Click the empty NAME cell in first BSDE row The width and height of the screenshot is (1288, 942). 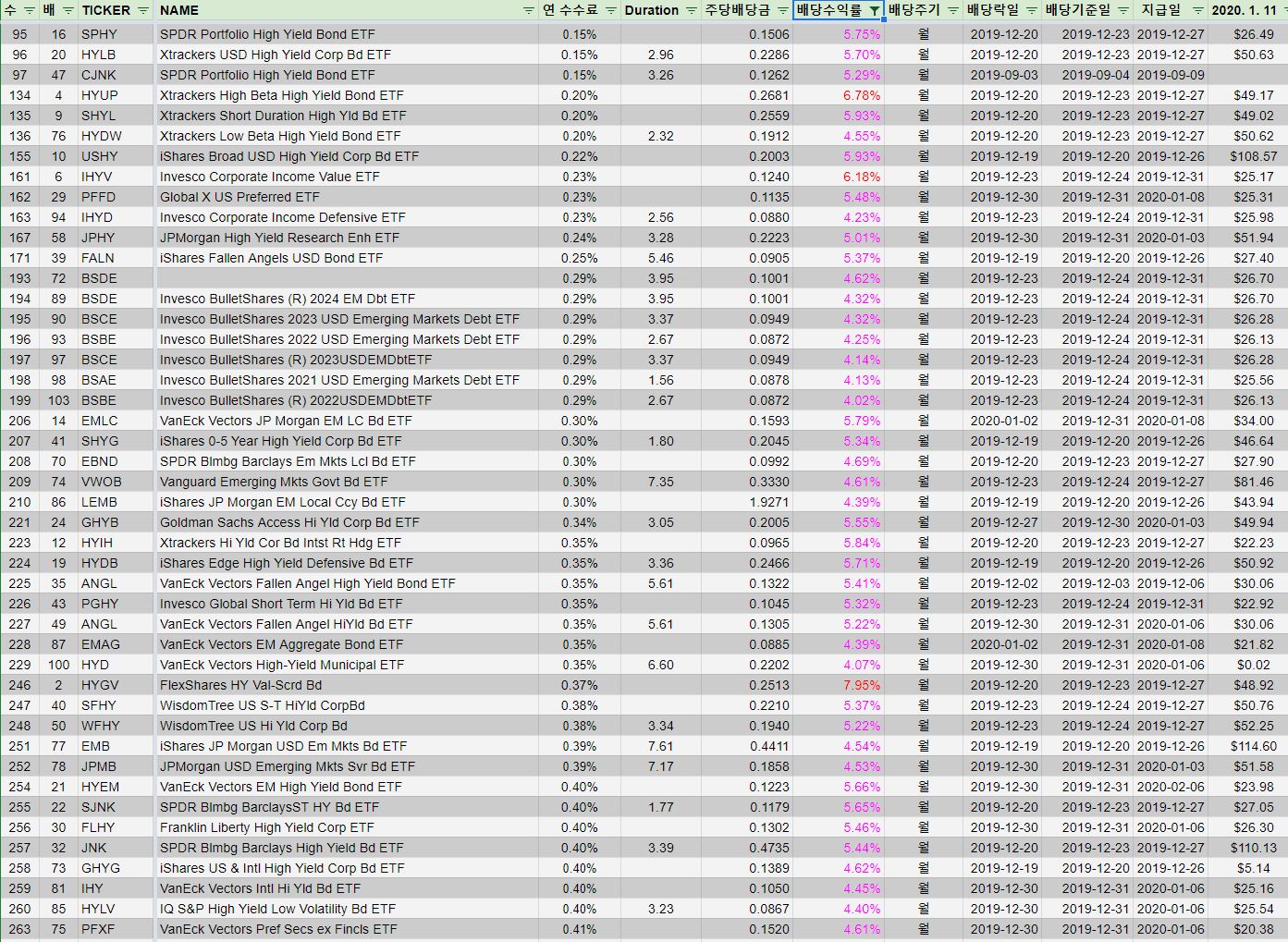pyautogui.click(x=346, y=278)
